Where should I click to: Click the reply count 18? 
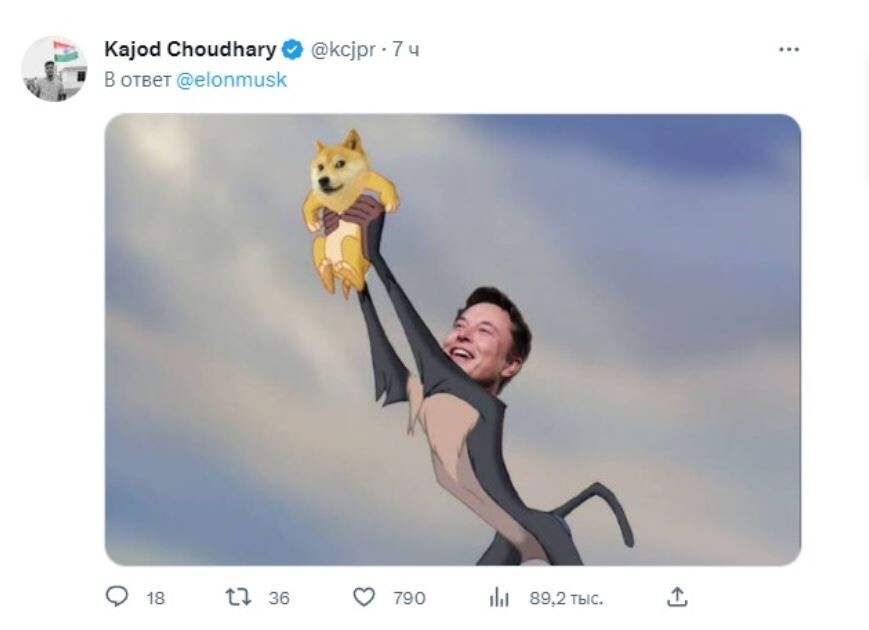coord(155,598)
